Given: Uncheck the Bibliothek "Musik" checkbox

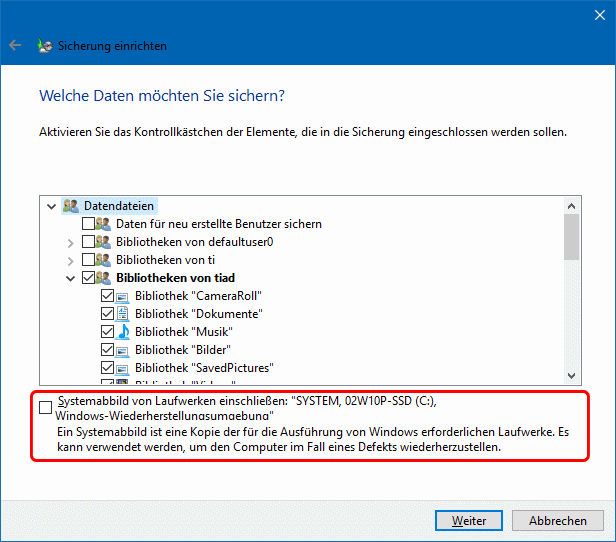Looking at the screenshot, I should (x=107, y=332).
